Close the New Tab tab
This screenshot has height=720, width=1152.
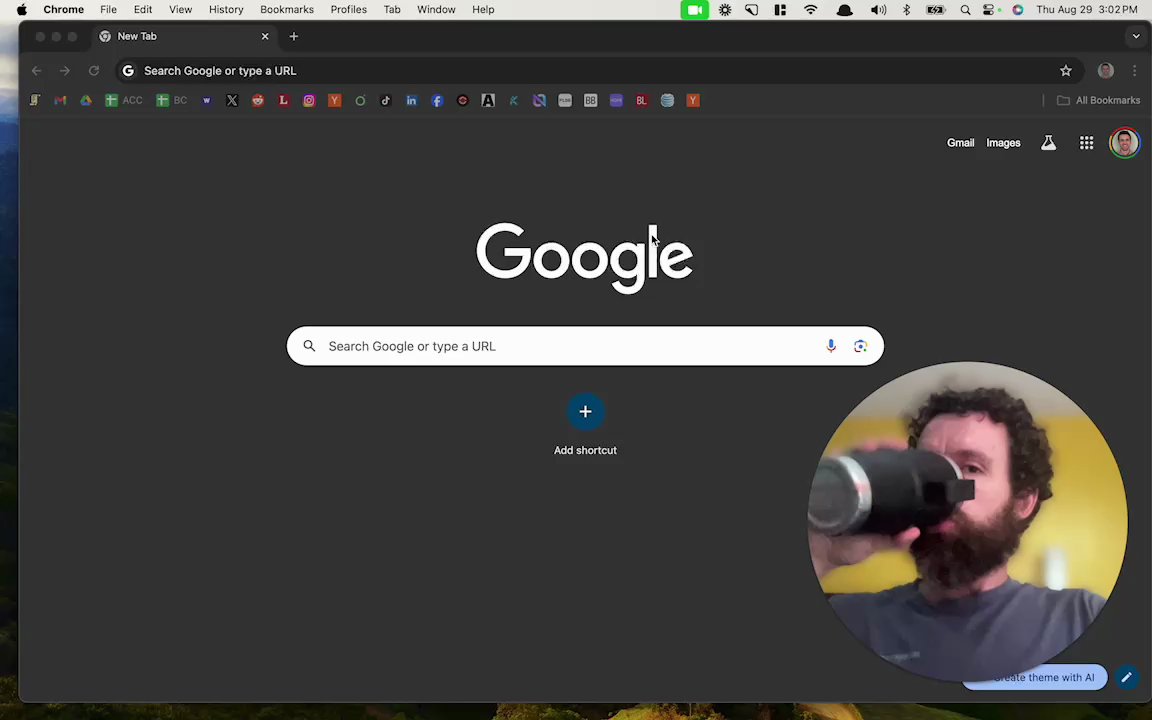265,36
